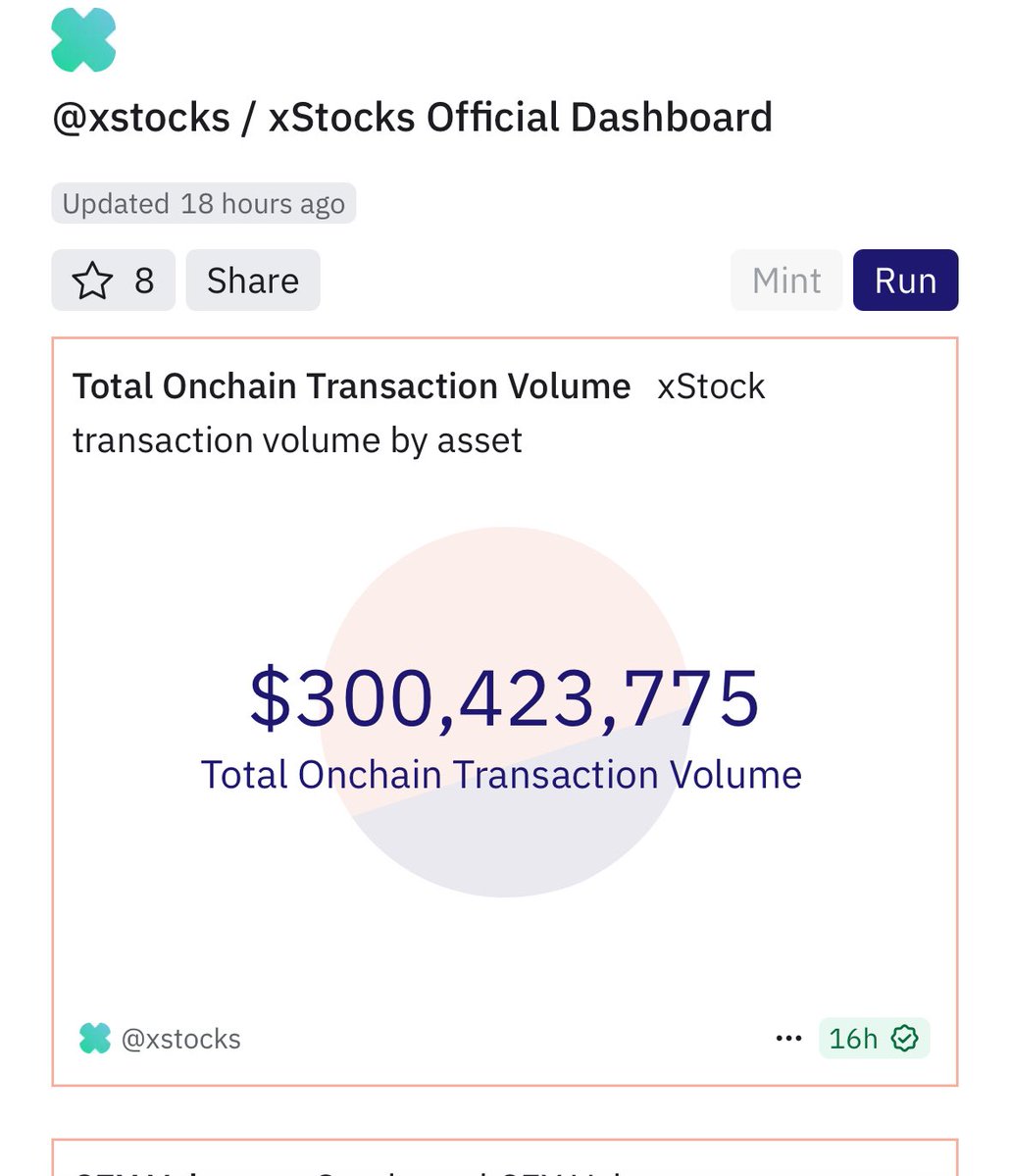Image resolution: width=1010 pixels, height=1176 pixels.
Task: Click the Total Onchain Transaction Volume counter label
Action: point(501,775)
